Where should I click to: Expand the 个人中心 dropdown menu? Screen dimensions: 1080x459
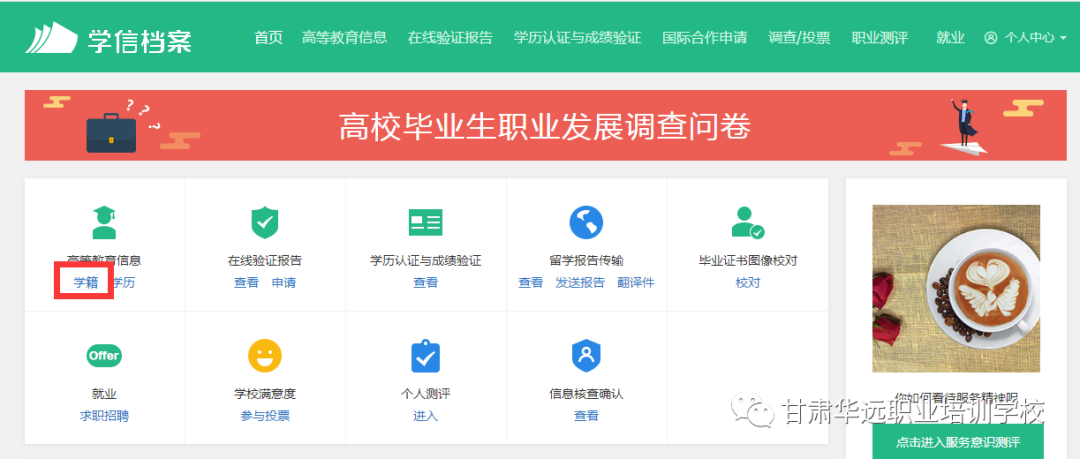pyautogui.click(x=1025, y=38)
